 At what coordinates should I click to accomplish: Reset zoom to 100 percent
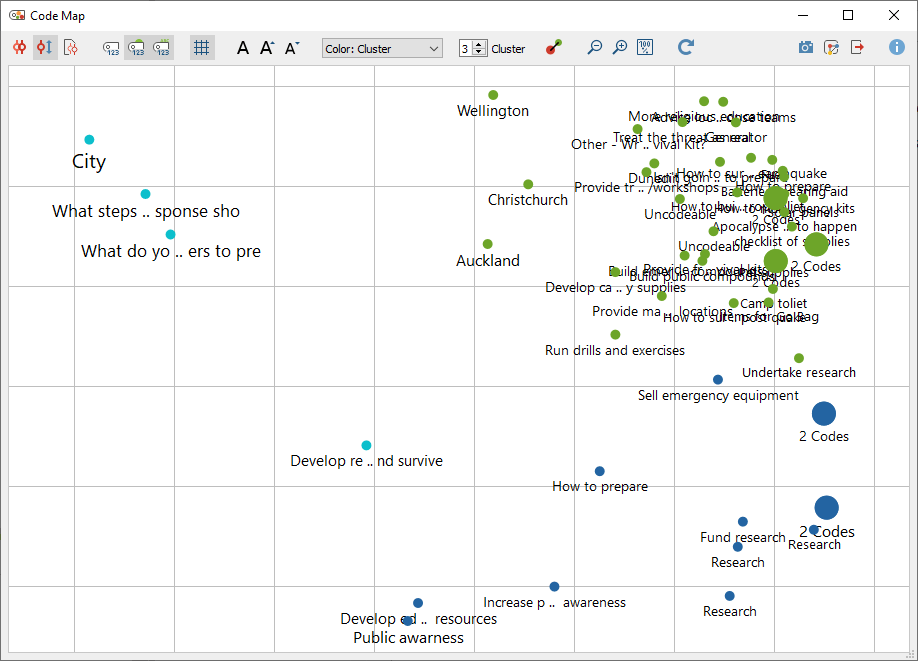click(645, 47)
